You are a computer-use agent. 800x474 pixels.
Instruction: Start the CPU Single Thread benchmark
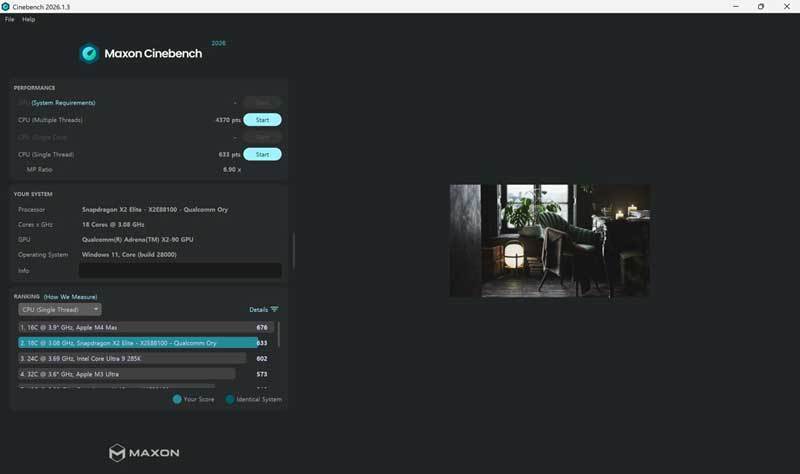[262, 154]
